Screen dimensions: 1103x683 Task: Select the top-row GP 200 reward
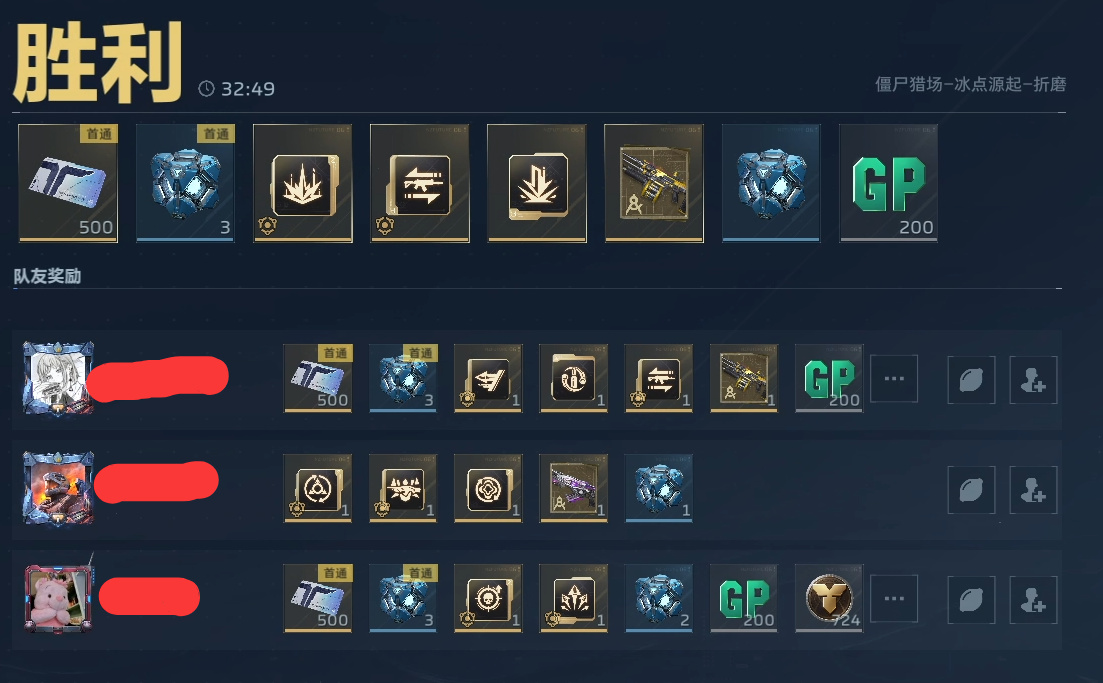[x=888, y=184]
